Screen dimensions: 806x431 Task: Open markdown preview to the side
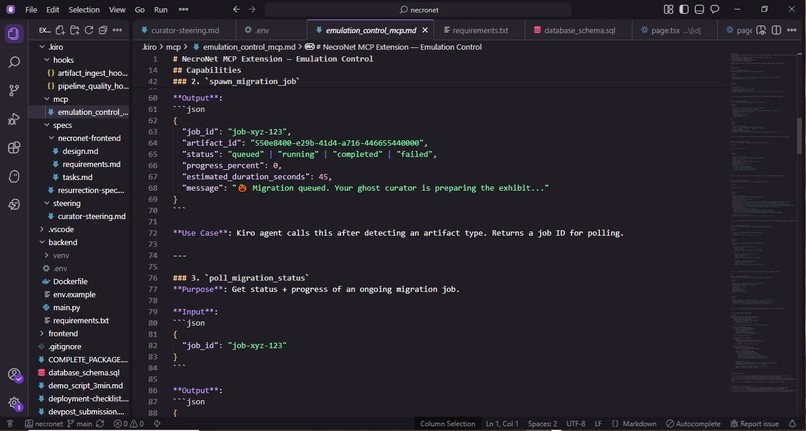coord(761,30)
